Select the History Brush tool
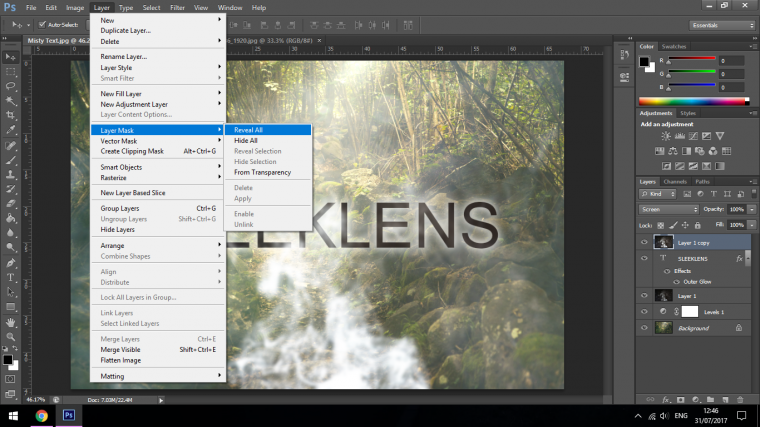 click(10, 189)
